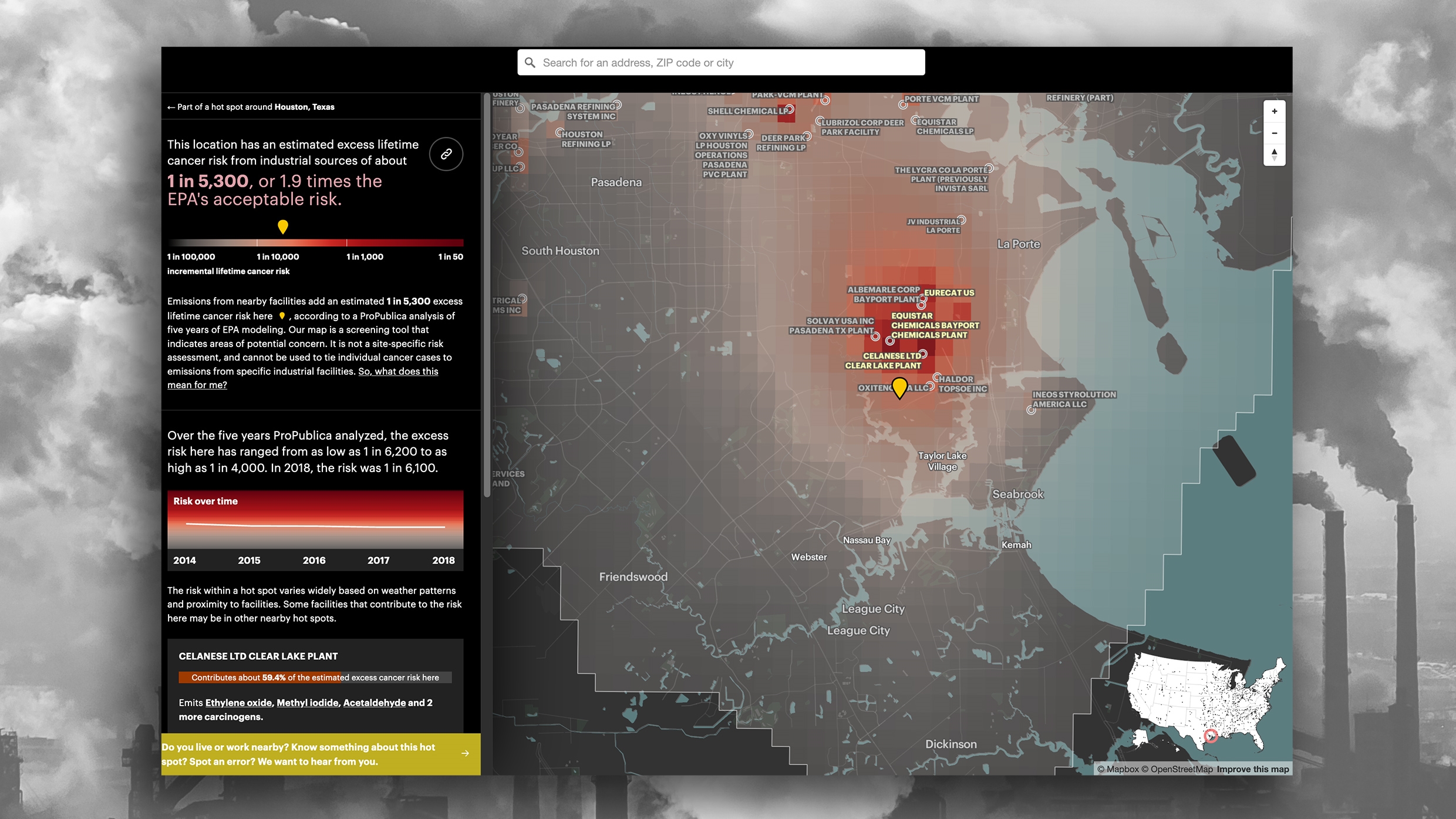Click the Improve this map link bottom right
The height and width of the screenshot is (819, 1456).
[1253, 768]
